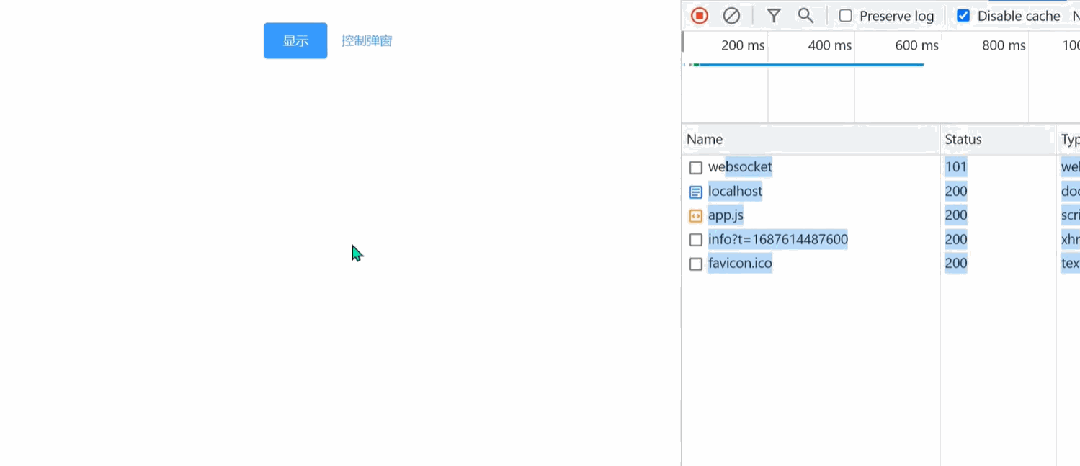
Task: Click the 400 ms timeline marker
Action: 829,45
